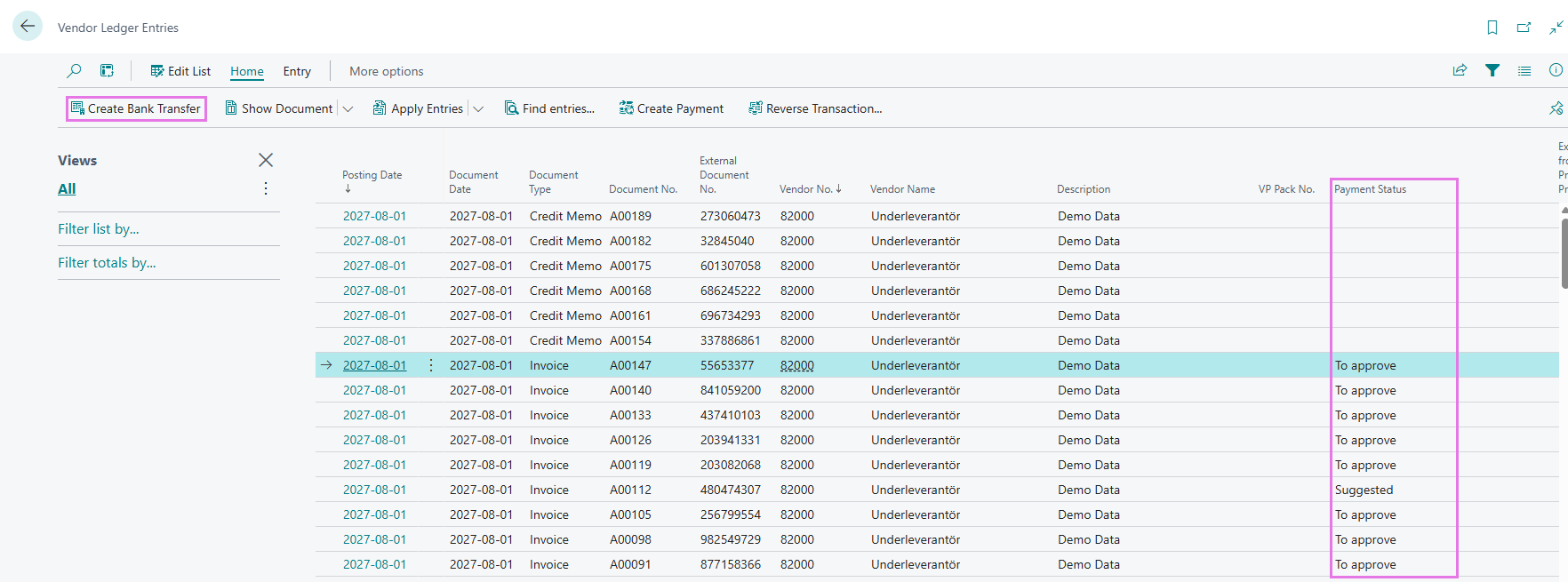Image resolution: width=1568 pixels, height=582 pixels.
Task: Click the VP Pack No. column header
Action: pos(1286,189)
